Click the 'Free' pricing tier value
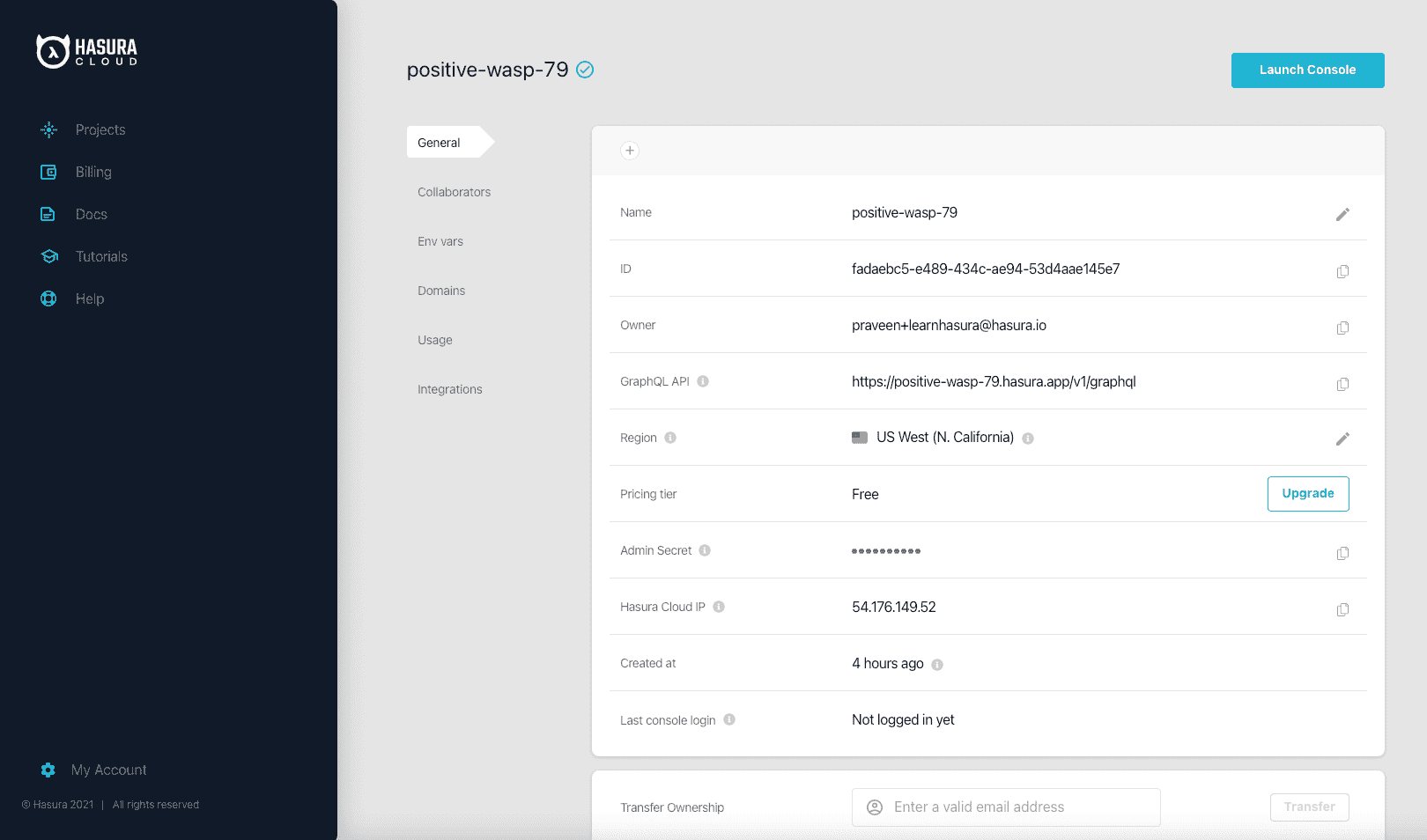This screenshot has height=840, width=1427. click(x=865, y=494)
